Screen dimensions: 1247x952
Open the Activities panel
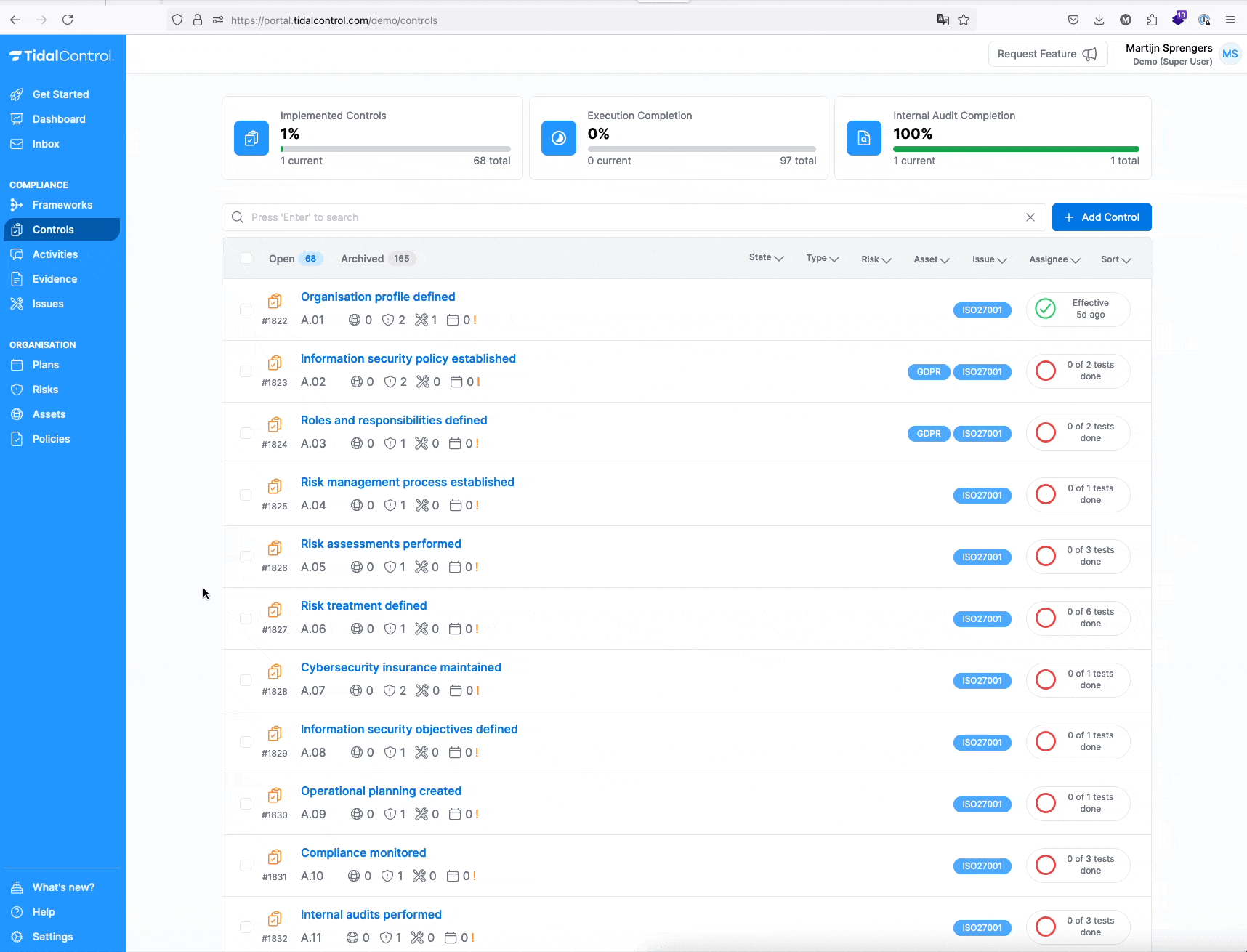tap(55, 254)
